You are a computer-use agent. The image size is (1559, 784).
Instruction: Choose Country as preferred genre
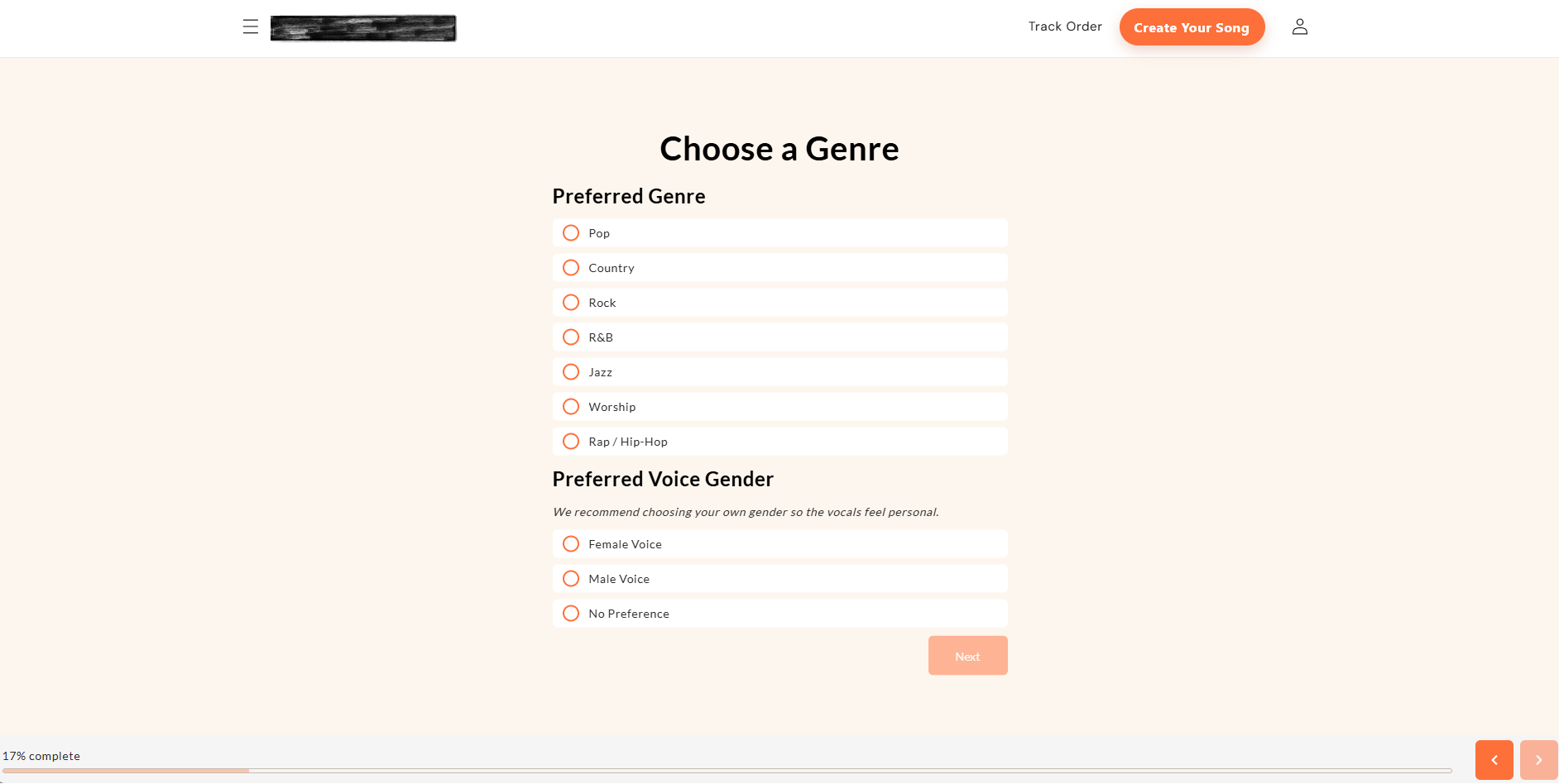tap(571, 268)
